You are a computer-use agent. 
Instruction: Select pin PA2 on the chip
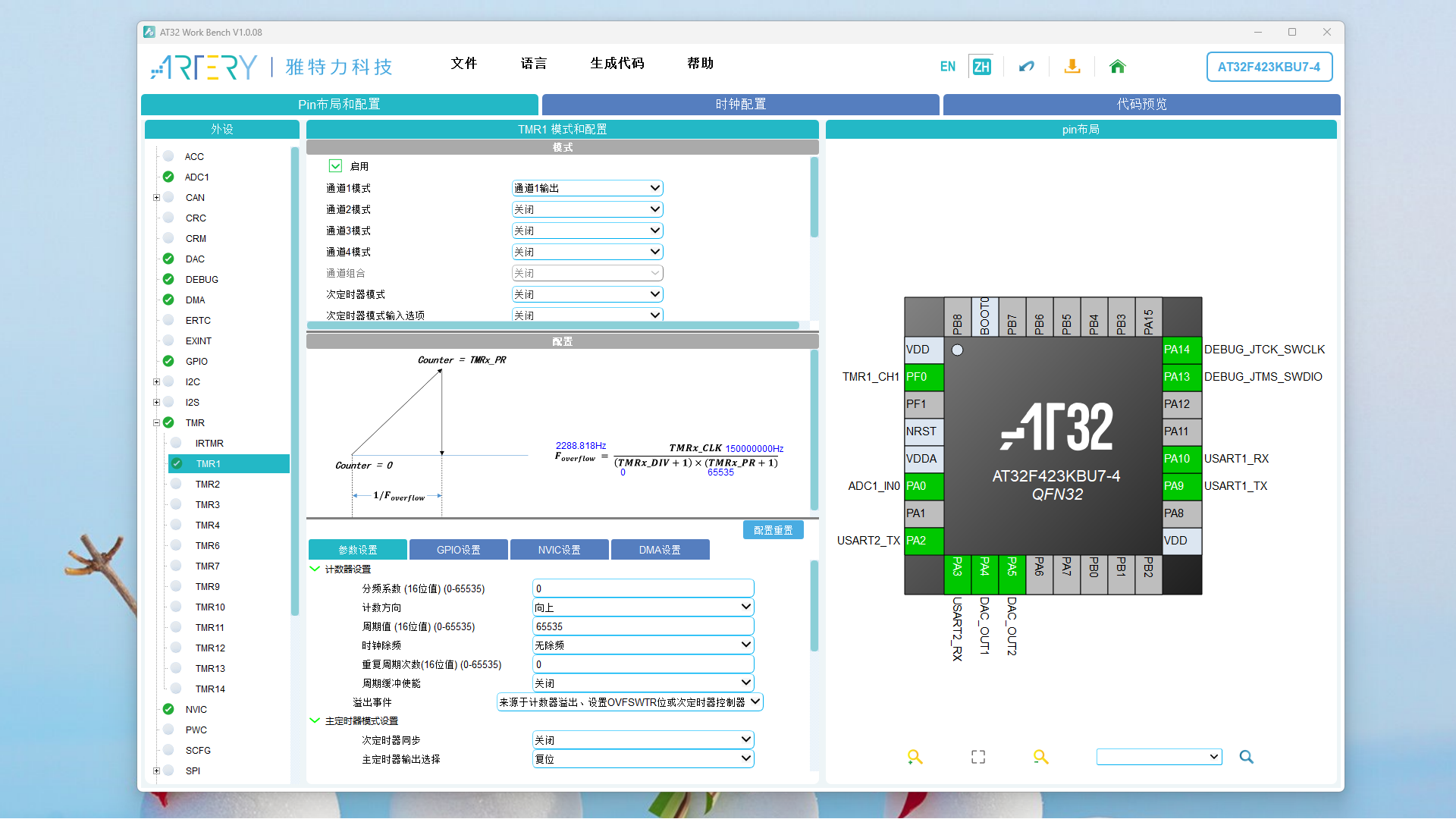tap(924, 541)
